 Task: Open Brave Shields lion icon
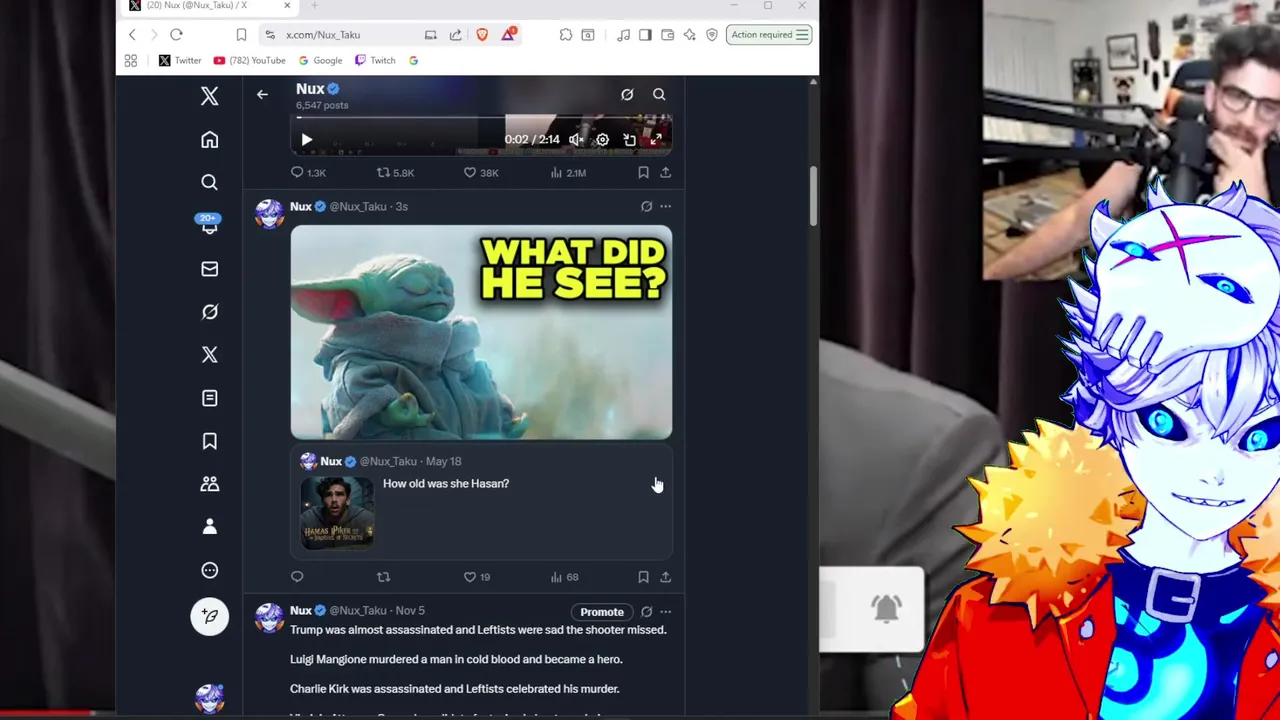click(x=482, y=35)
